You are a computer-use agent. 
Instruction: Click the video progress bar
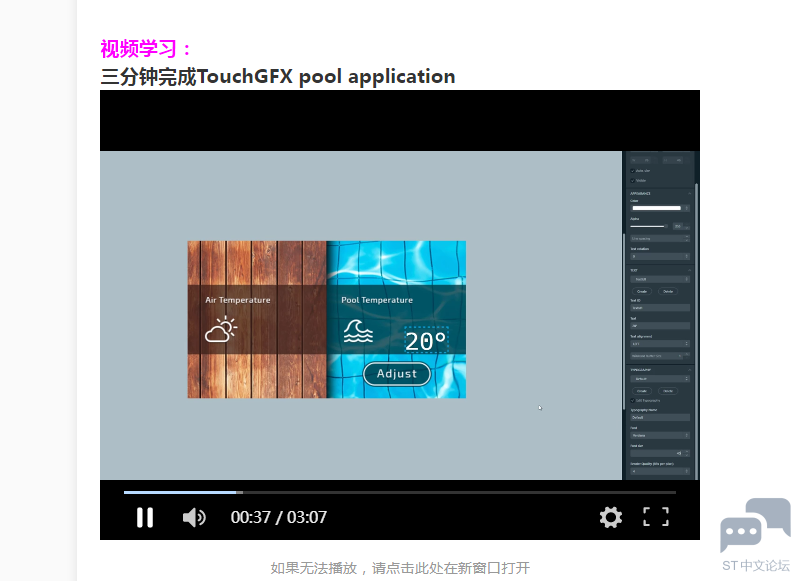(400, 492)
